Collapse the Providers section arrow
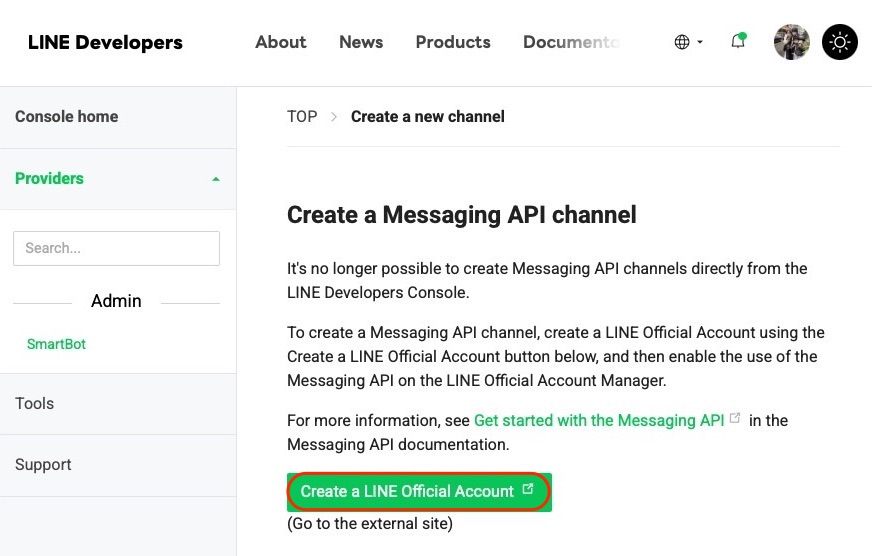 pyautogui.click(x=216, y=179)
